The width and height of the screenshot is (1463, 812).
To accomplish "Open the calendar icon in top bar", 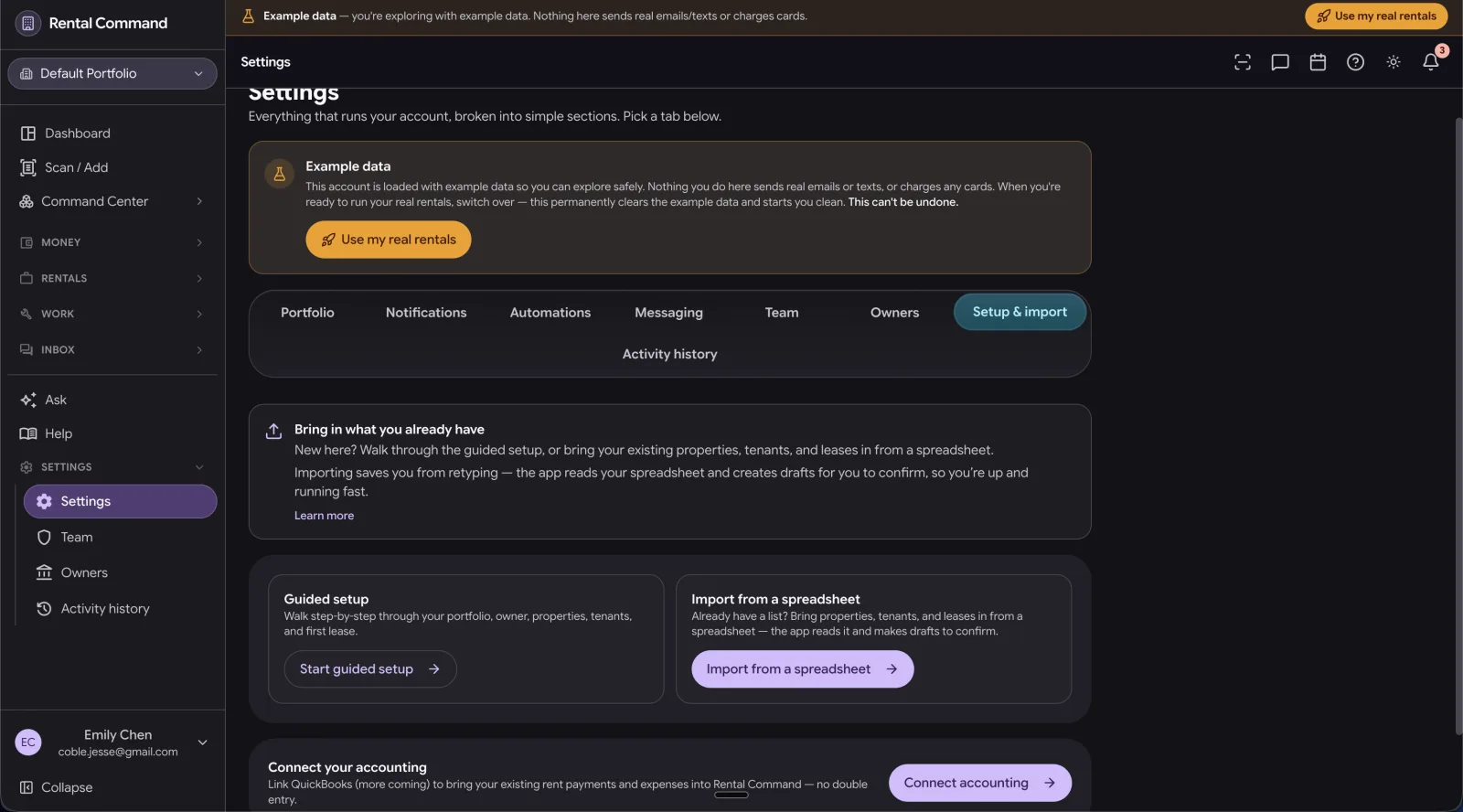I will (1318, 62).
